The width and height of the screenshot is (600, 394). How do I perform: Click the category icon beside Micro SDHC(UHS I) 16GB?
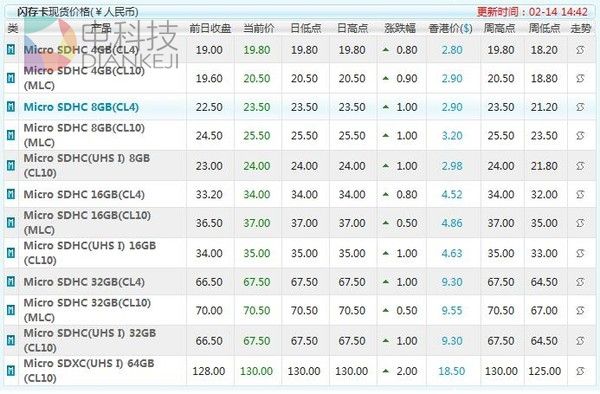(11, 253)
